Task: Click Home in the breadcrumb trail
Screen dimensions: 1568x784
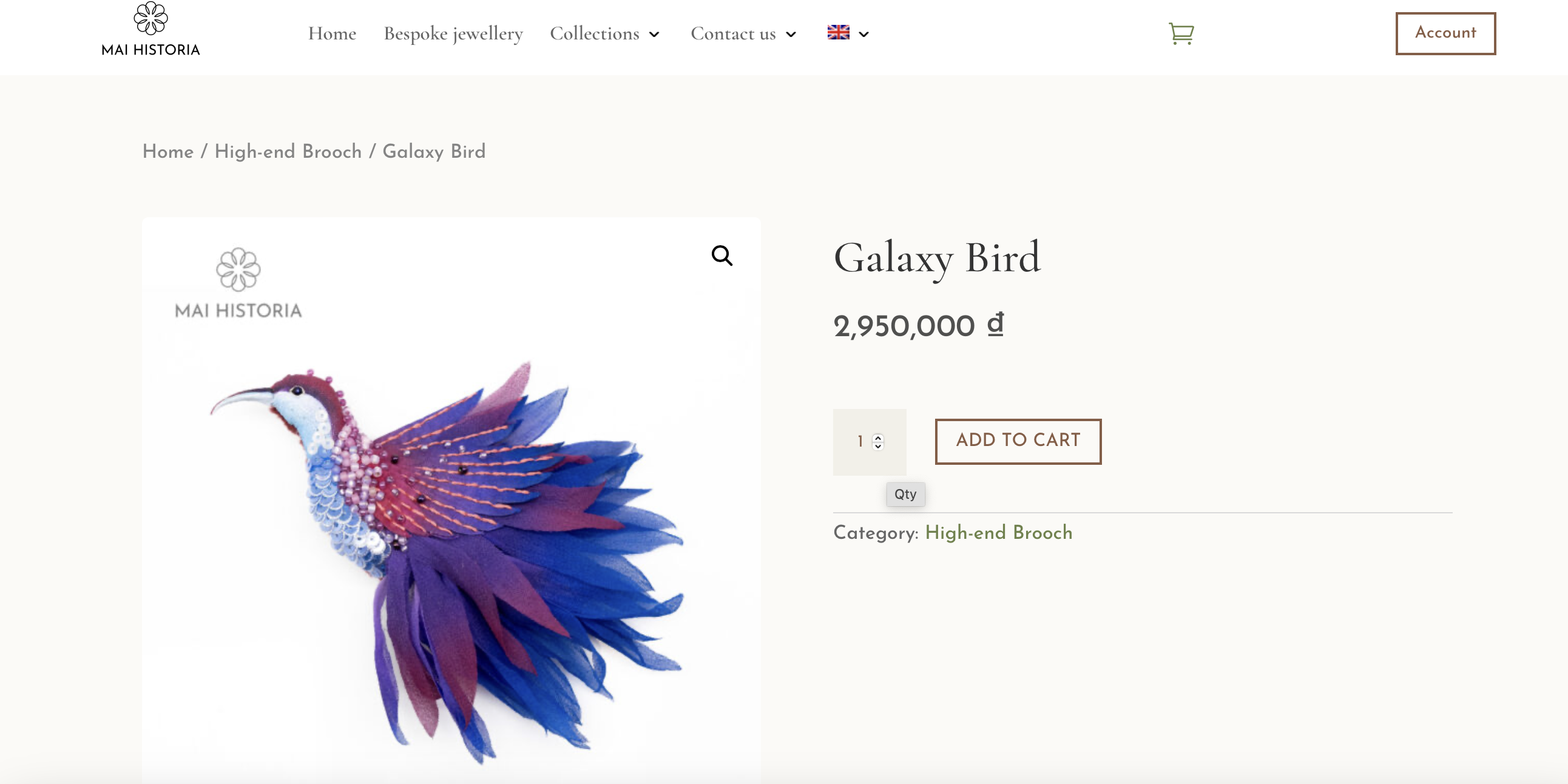Action: click(168, 152)
